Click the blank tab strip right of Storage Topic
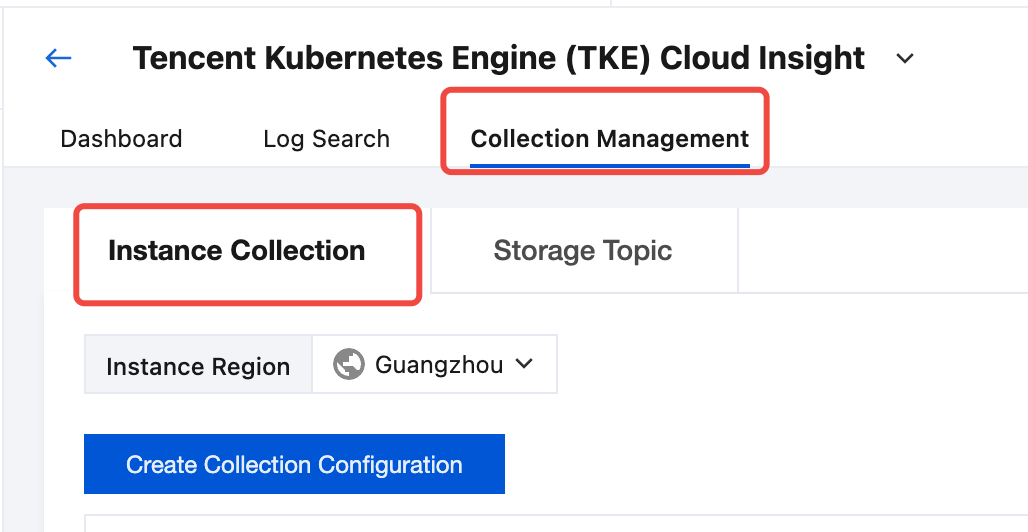Viewport: 1028px width, 532px height. tap(880, 250)
